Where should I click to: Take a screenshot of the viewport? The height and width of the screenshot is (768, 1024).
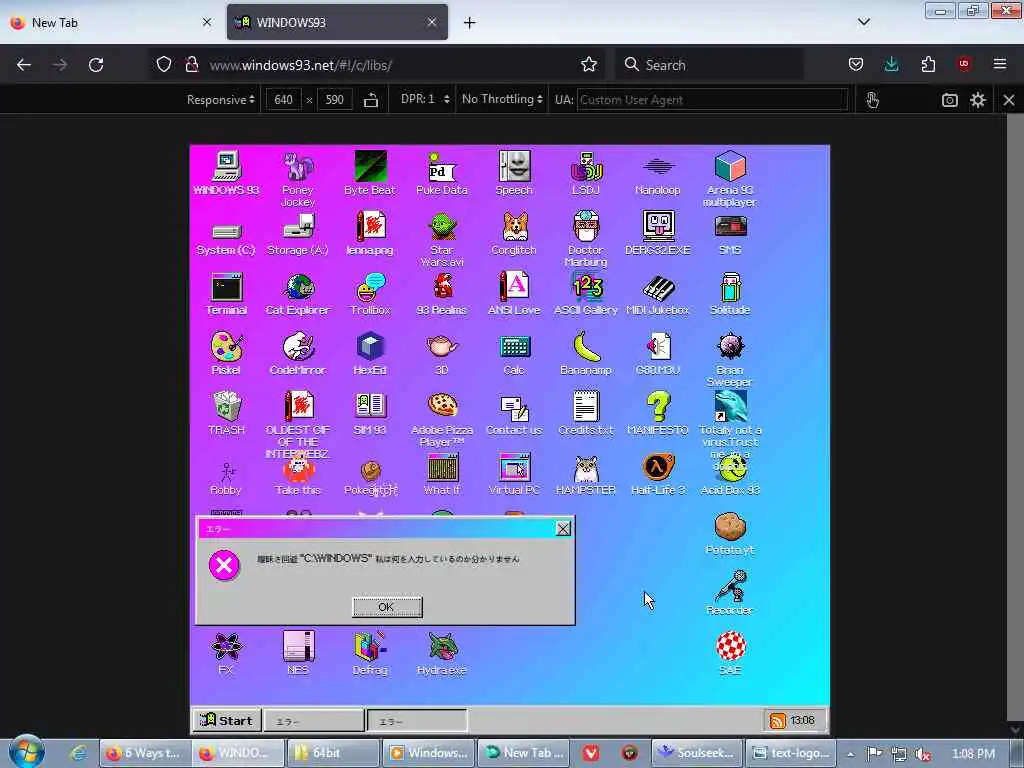950,100
